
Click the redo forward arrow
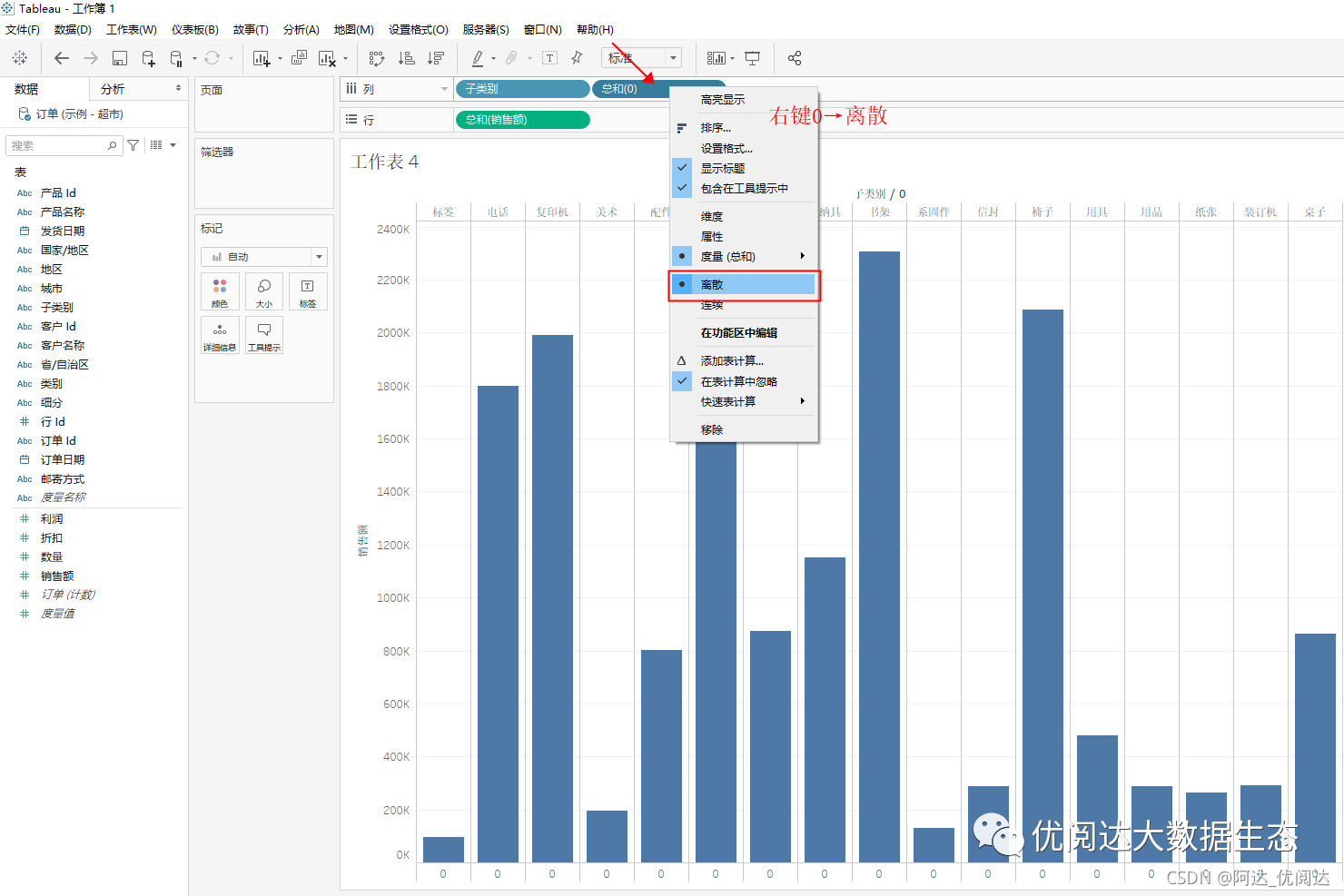point(91,58)
